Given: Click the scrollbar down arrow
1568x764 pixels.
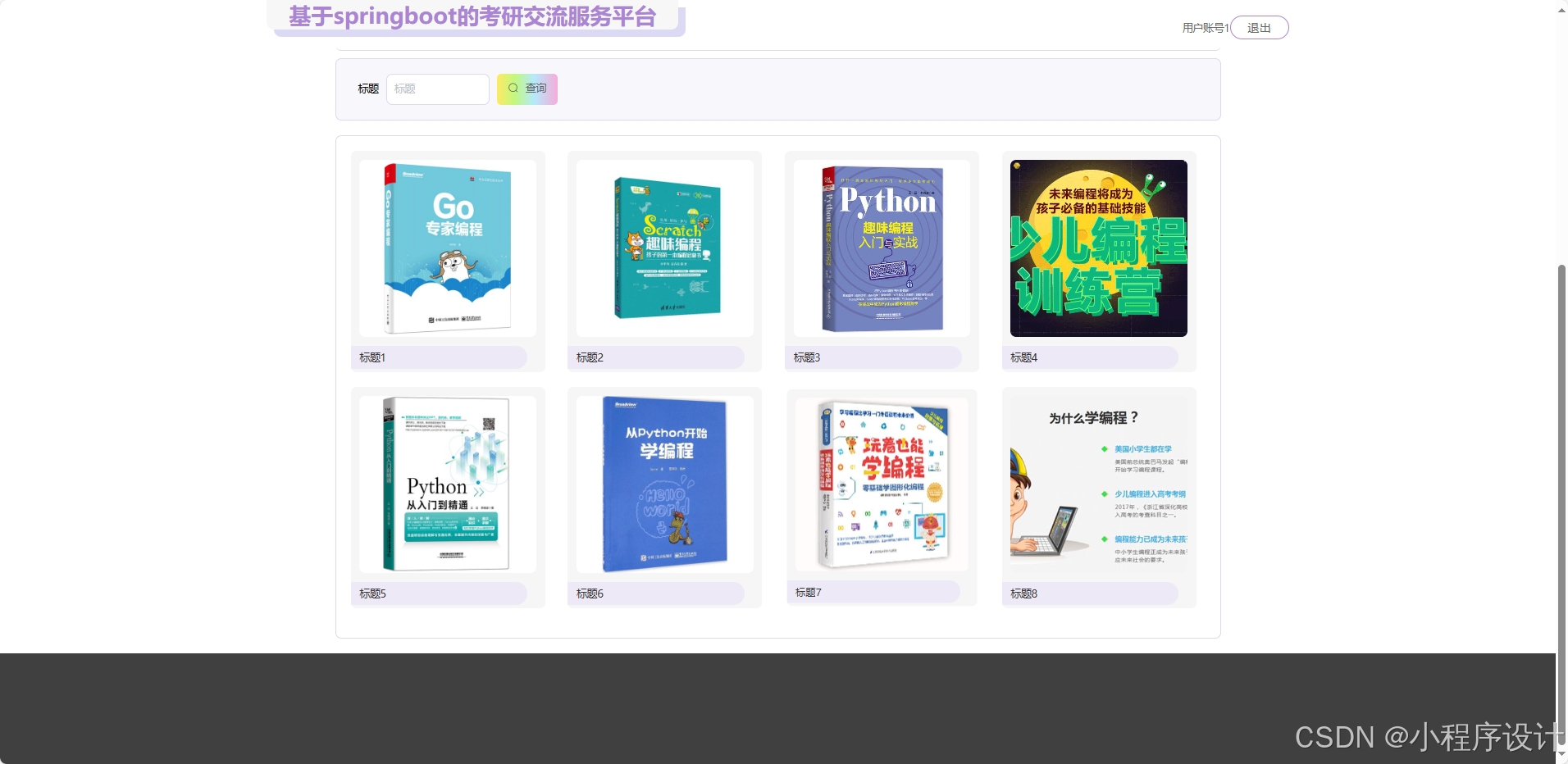Looking at the screenshot, I should click(1561, 754).
